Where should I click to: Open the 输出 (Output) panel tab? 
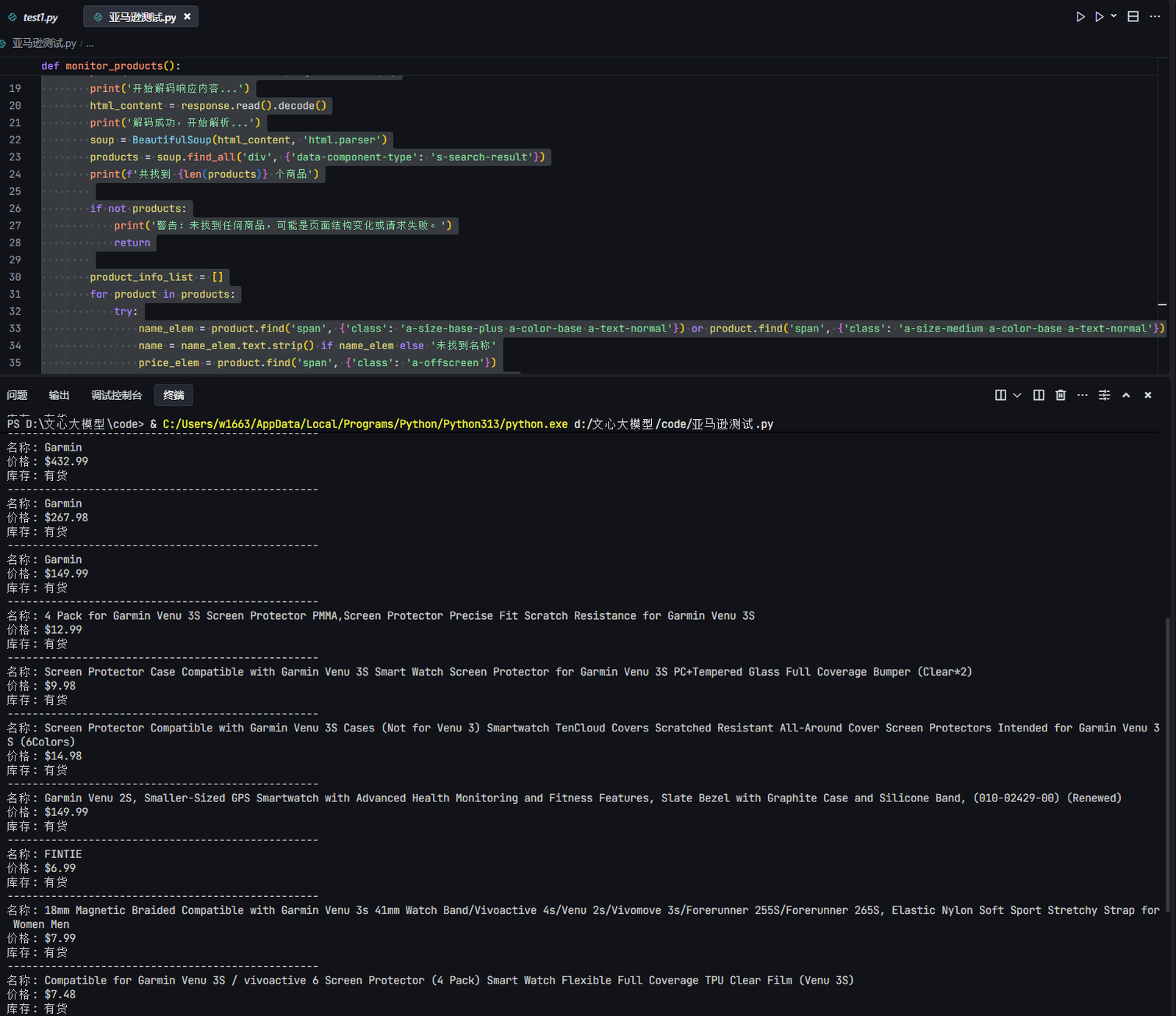[60, 395]
